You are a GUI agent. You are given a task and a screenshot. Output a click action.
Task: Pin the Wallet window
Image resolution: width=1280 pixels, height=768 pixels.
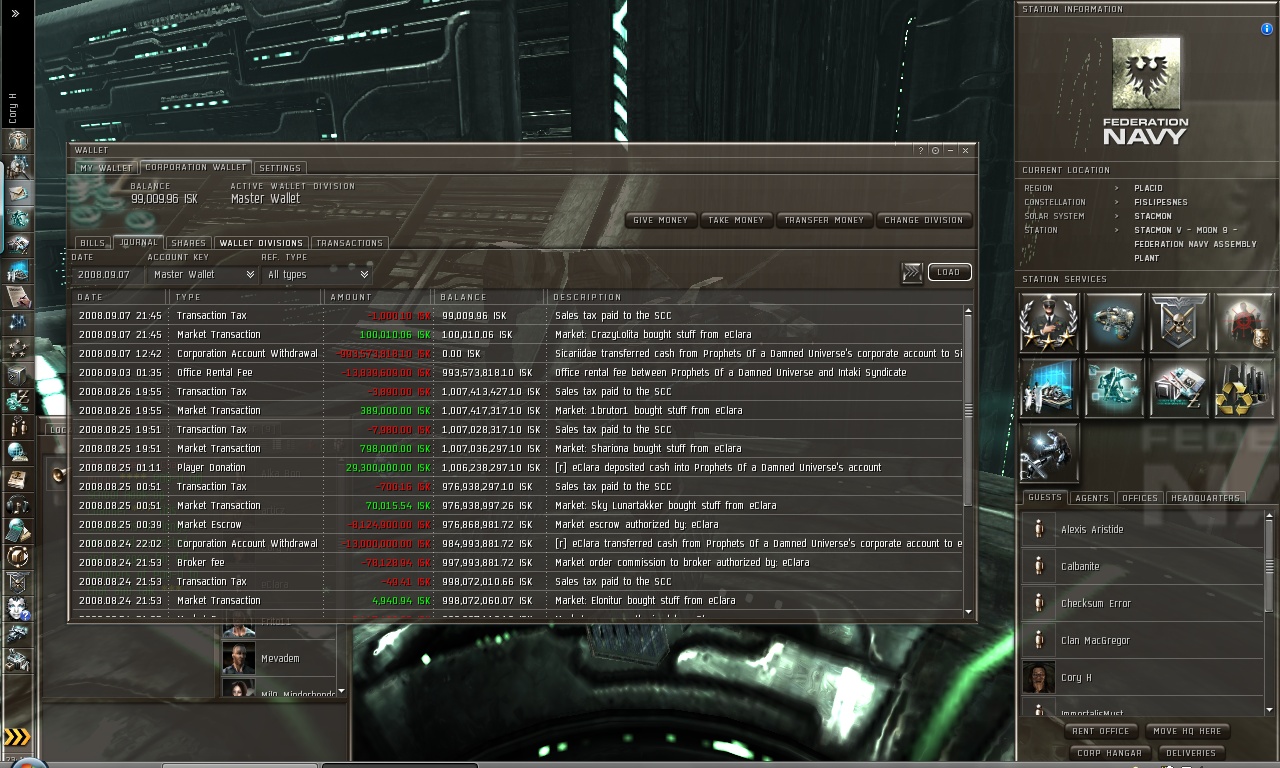tap(935, 150)
